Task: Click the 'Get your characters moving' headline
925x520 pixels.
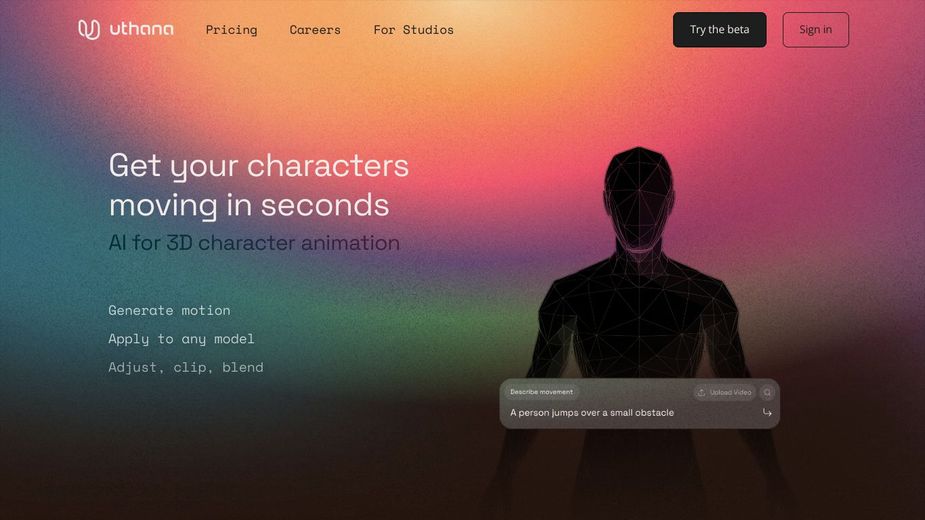Action: (x=258, y=185)
